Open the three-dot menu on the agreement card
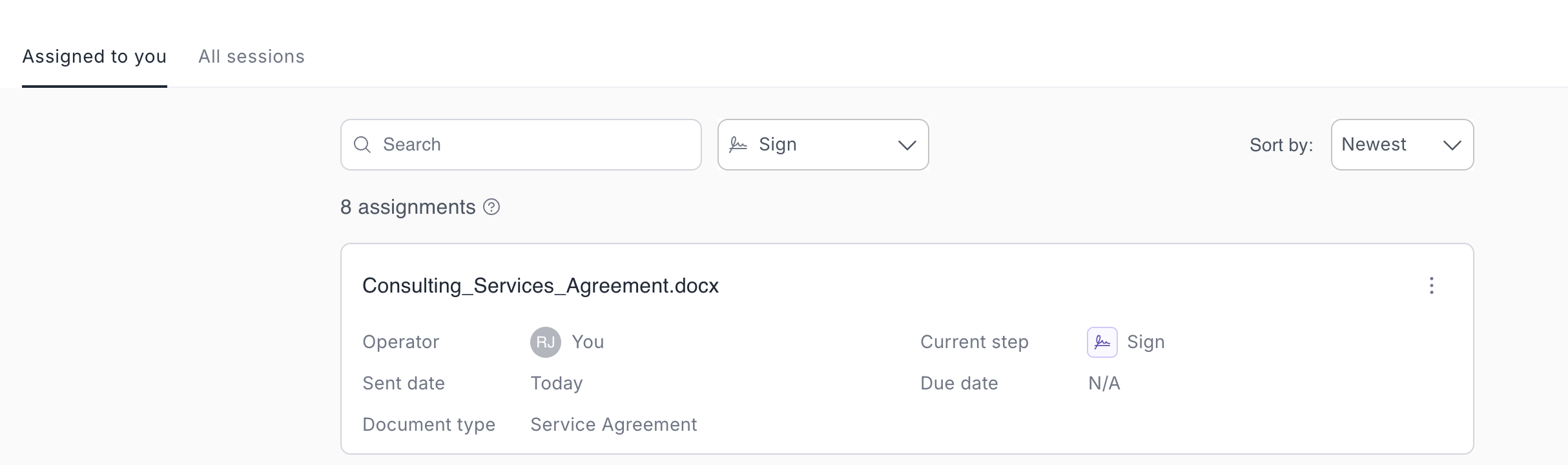1568x465 pixels. (x=1431, y=285)
